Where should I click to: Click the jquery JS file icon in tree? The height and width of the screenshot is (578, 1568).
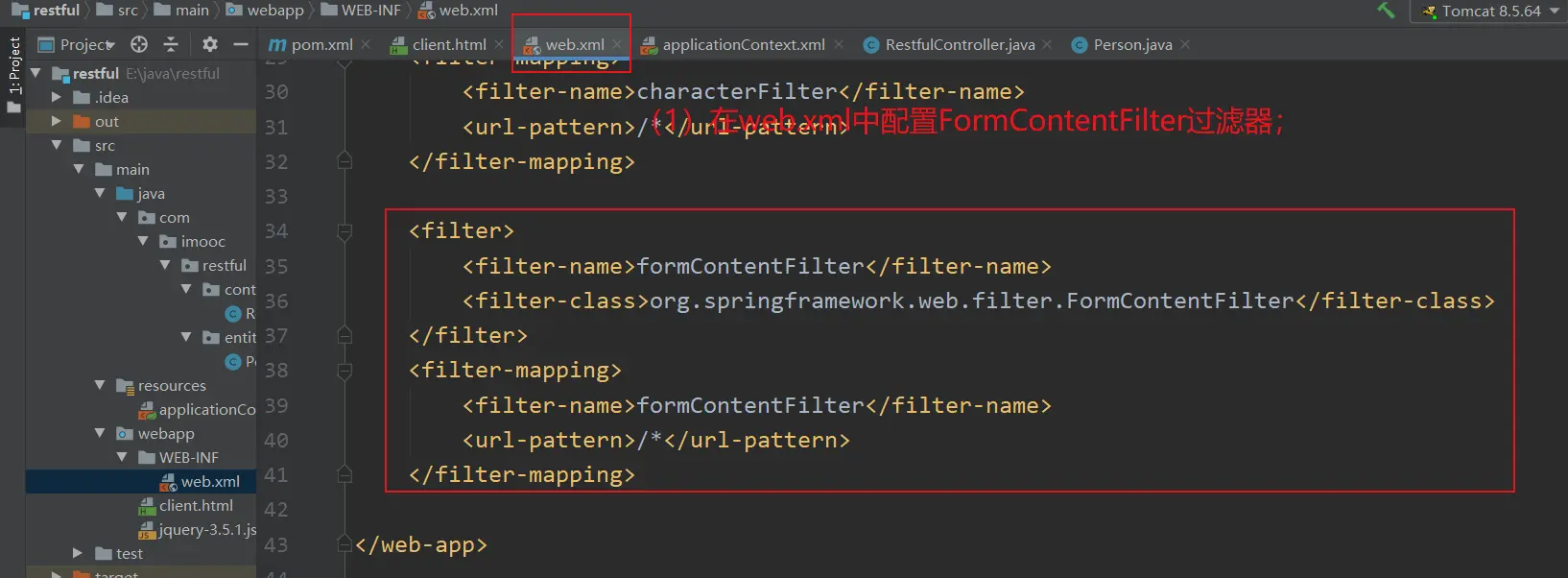pos(148,529)
